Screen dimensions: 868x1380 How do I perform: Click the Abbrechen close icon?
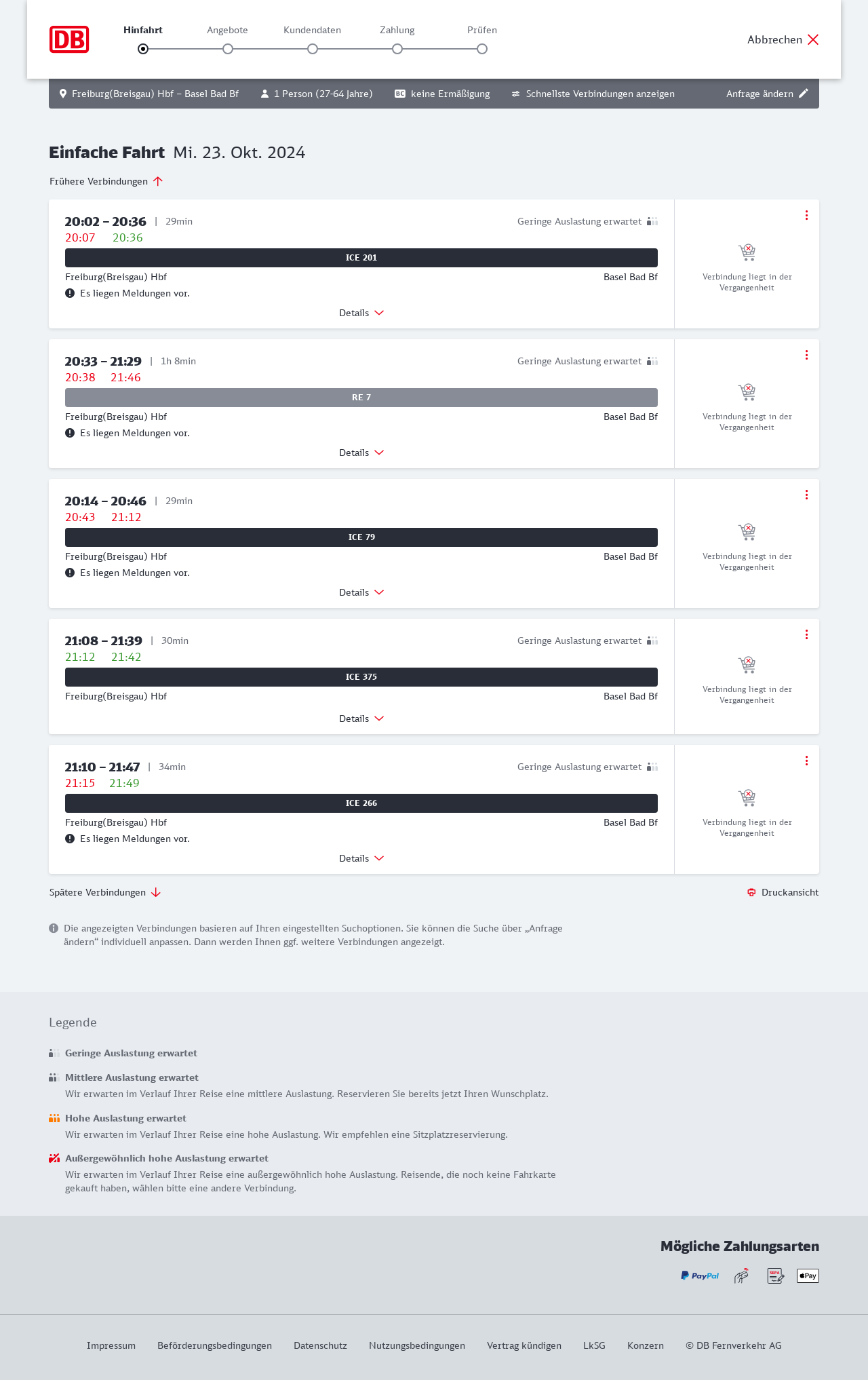click(x=813, y=39)
